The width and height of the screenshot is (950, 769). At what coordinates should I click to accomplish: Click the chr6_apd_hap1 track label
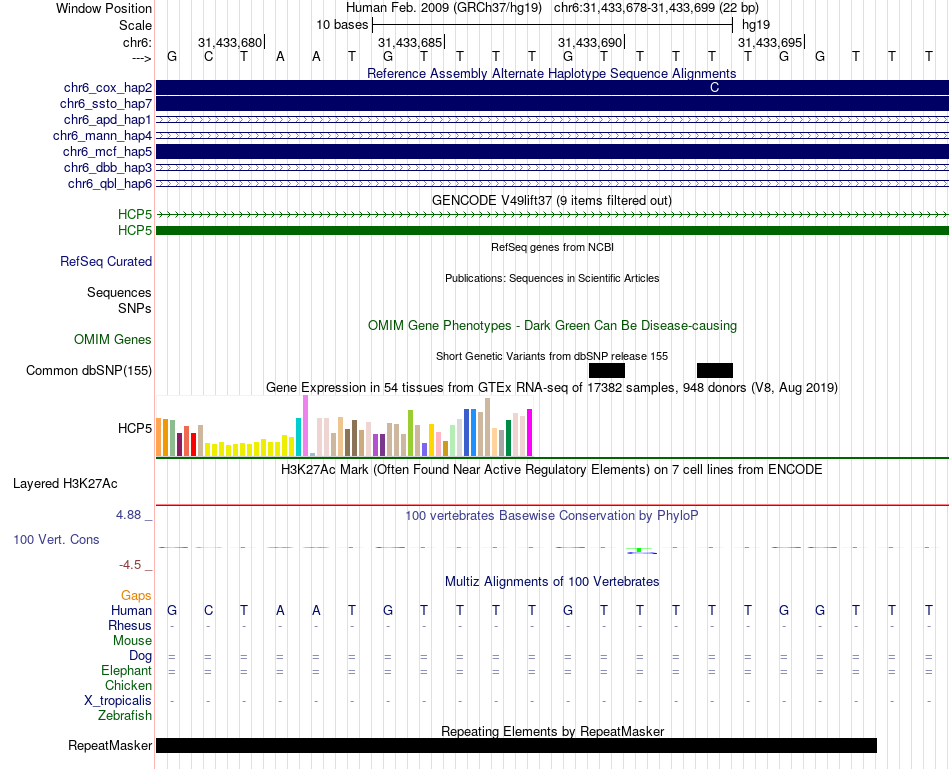point(107,119)
